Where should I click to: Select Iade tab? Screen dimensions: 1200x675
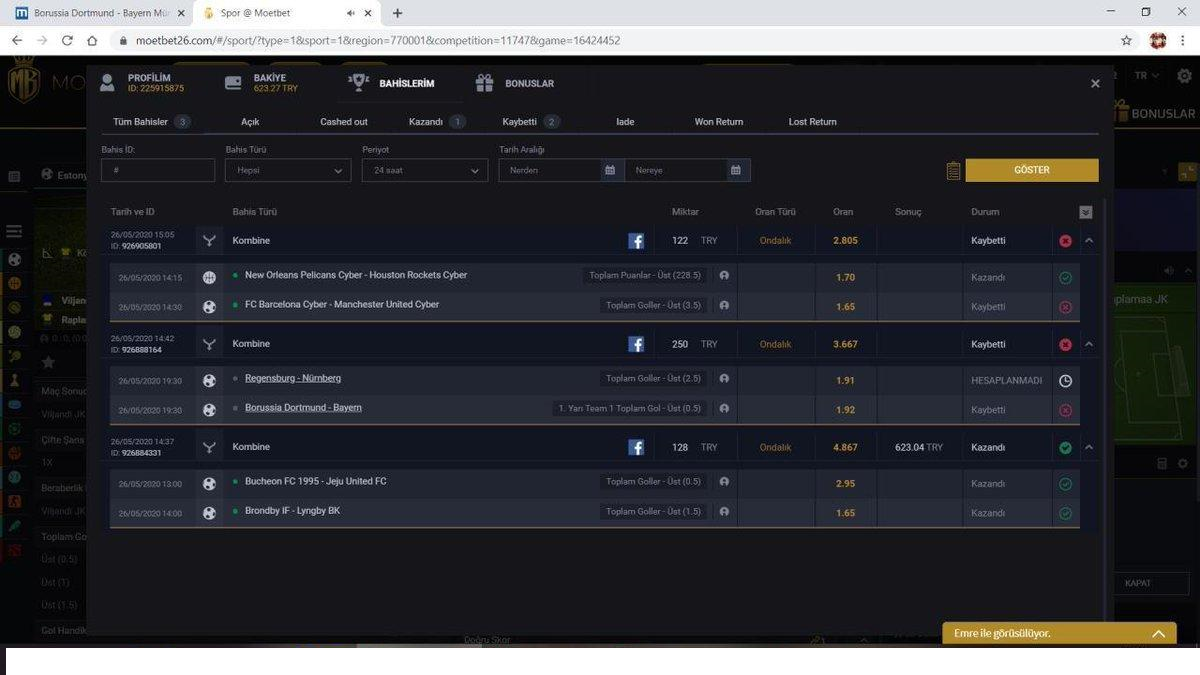coord(625,122)
